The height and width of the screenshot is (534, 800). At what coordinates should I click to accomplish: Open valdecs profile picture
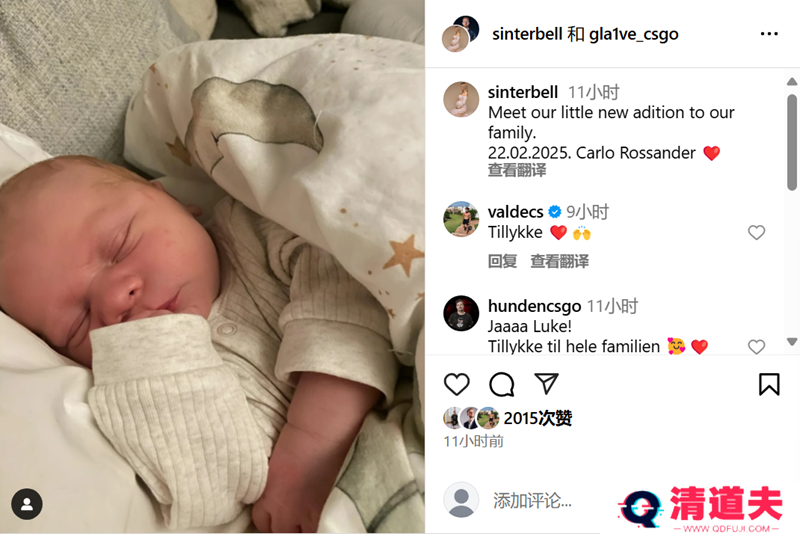(461, 219)
